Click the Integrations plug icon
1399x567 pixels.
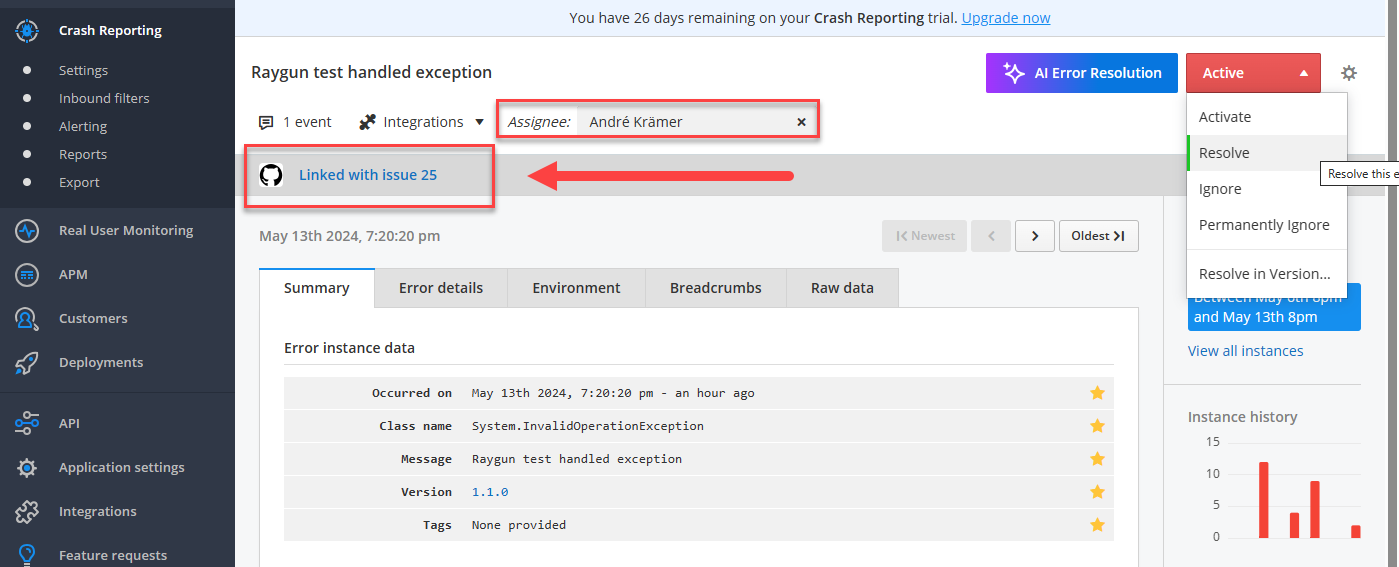366,122
